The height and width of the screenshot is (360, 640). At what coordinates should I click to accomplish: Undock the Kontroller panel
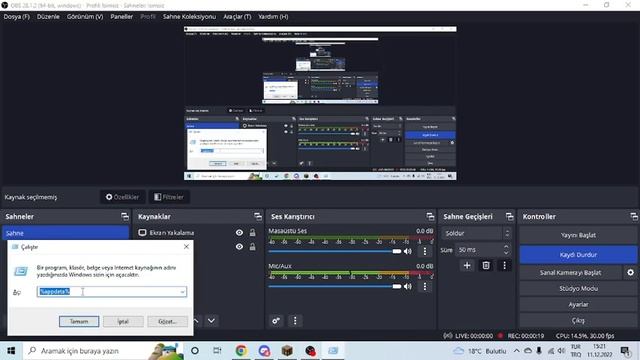(x=634, y=216)
